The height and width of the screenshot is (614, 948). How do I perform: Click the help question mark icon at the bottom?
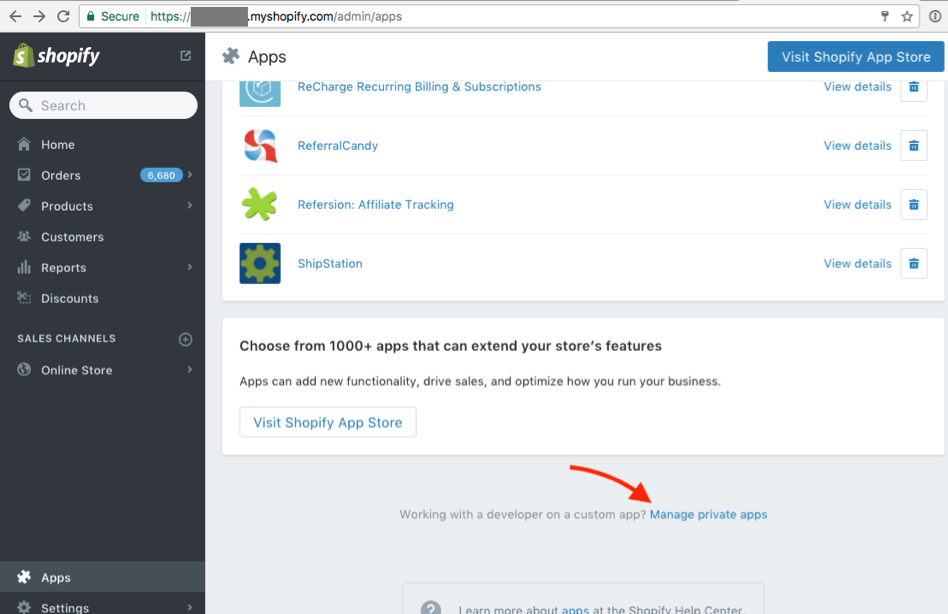(x=430, y=608)
